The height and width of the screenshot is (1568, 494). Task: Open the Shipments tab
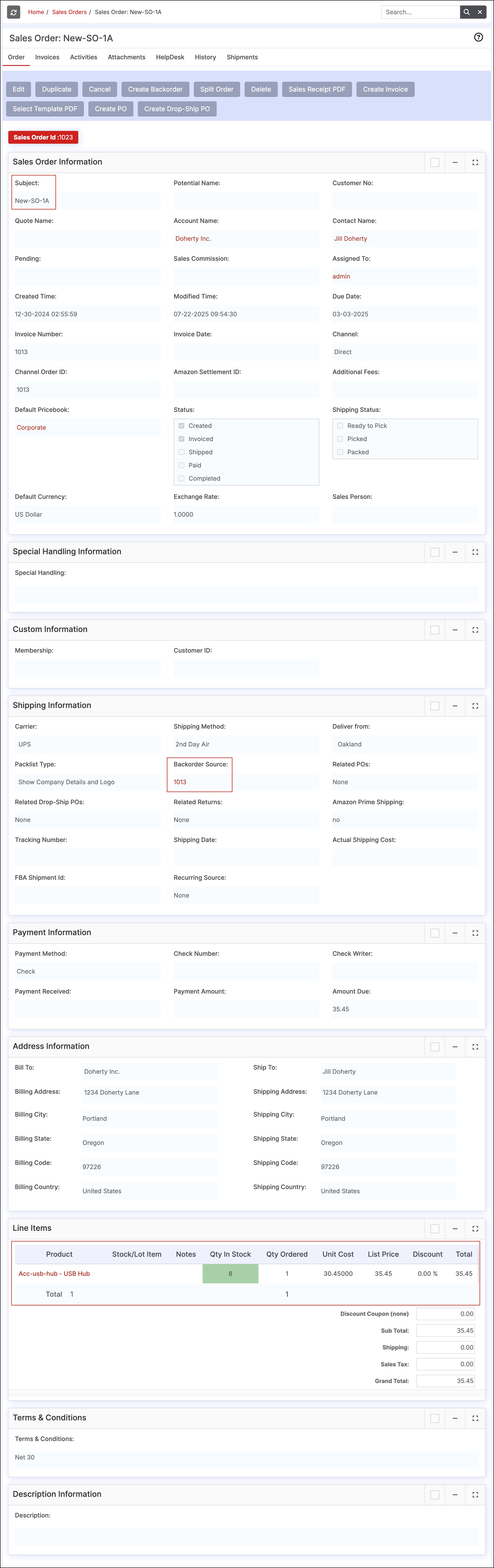(x=242, y=57)
